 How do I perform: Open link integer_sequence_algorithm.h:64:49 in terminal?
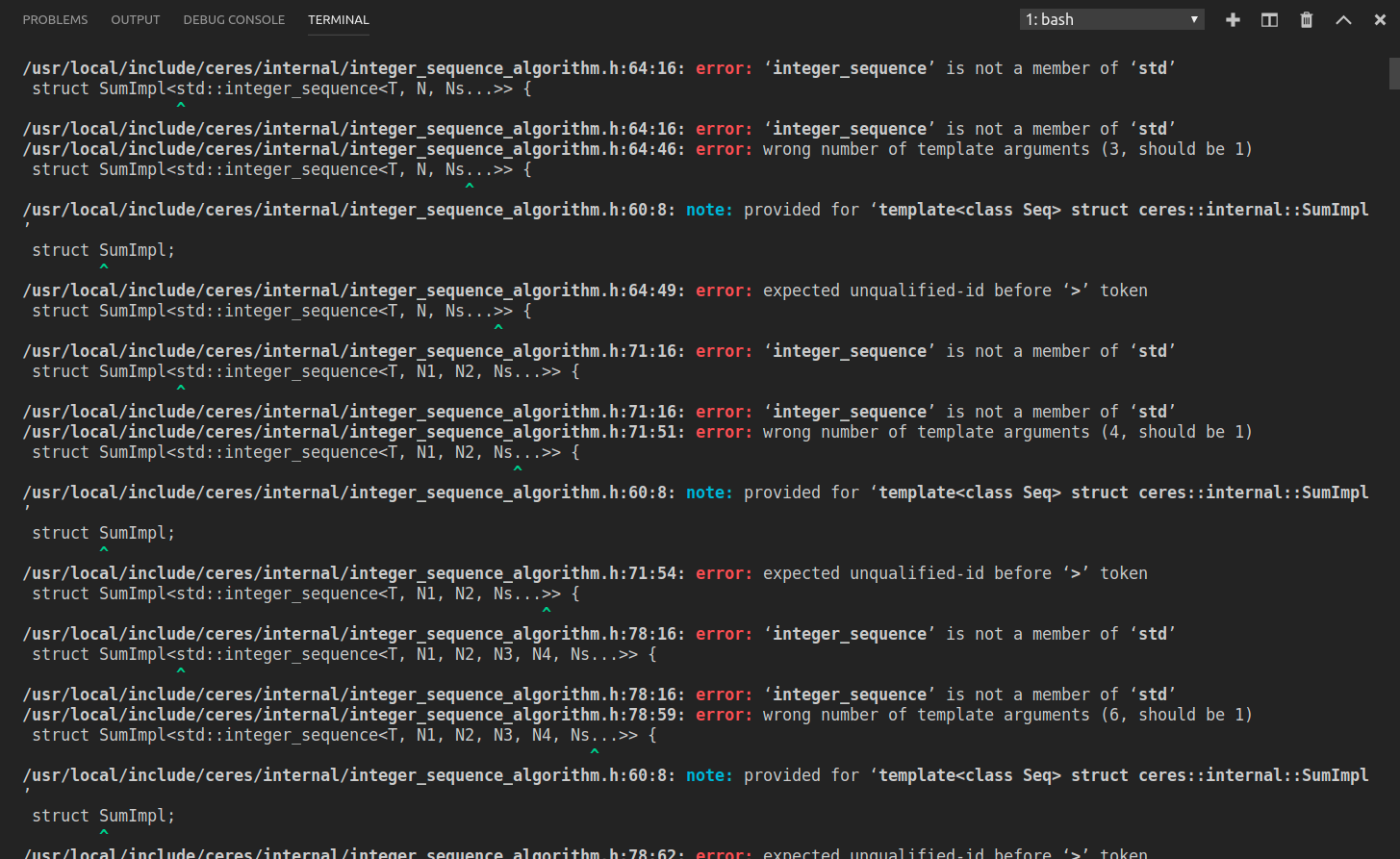coord(354,291)
